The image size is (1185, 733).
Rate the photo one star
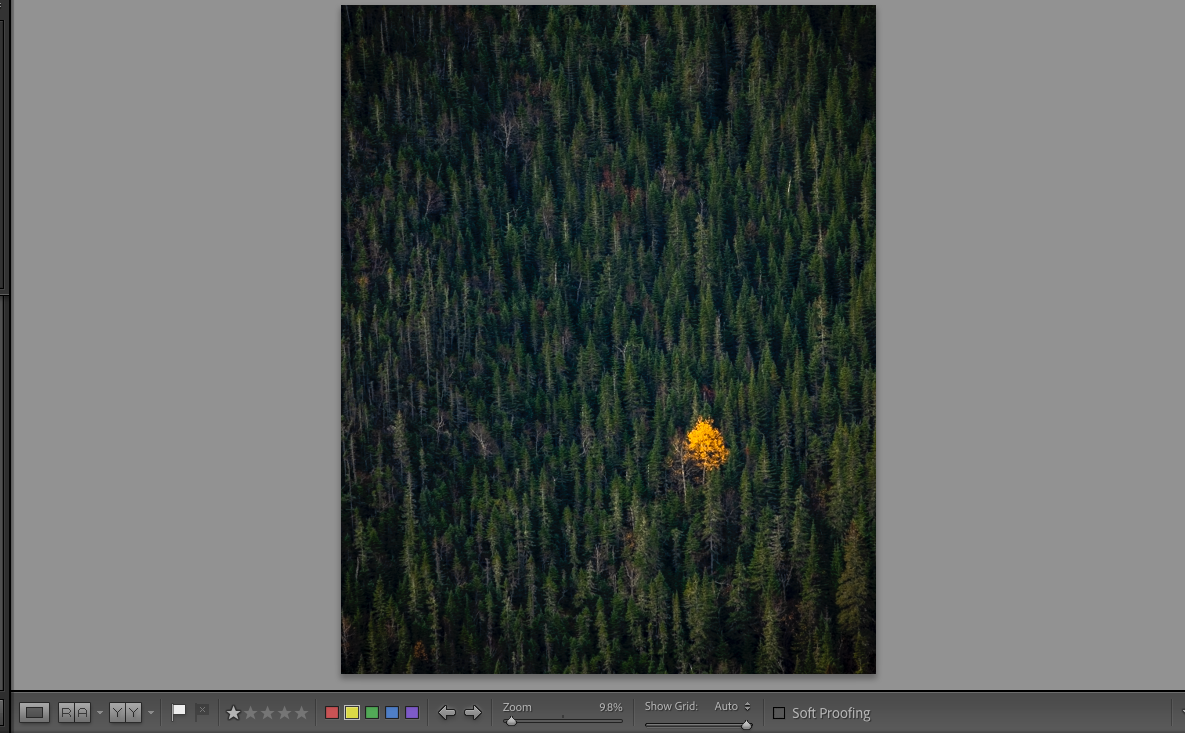click(234, 712)
